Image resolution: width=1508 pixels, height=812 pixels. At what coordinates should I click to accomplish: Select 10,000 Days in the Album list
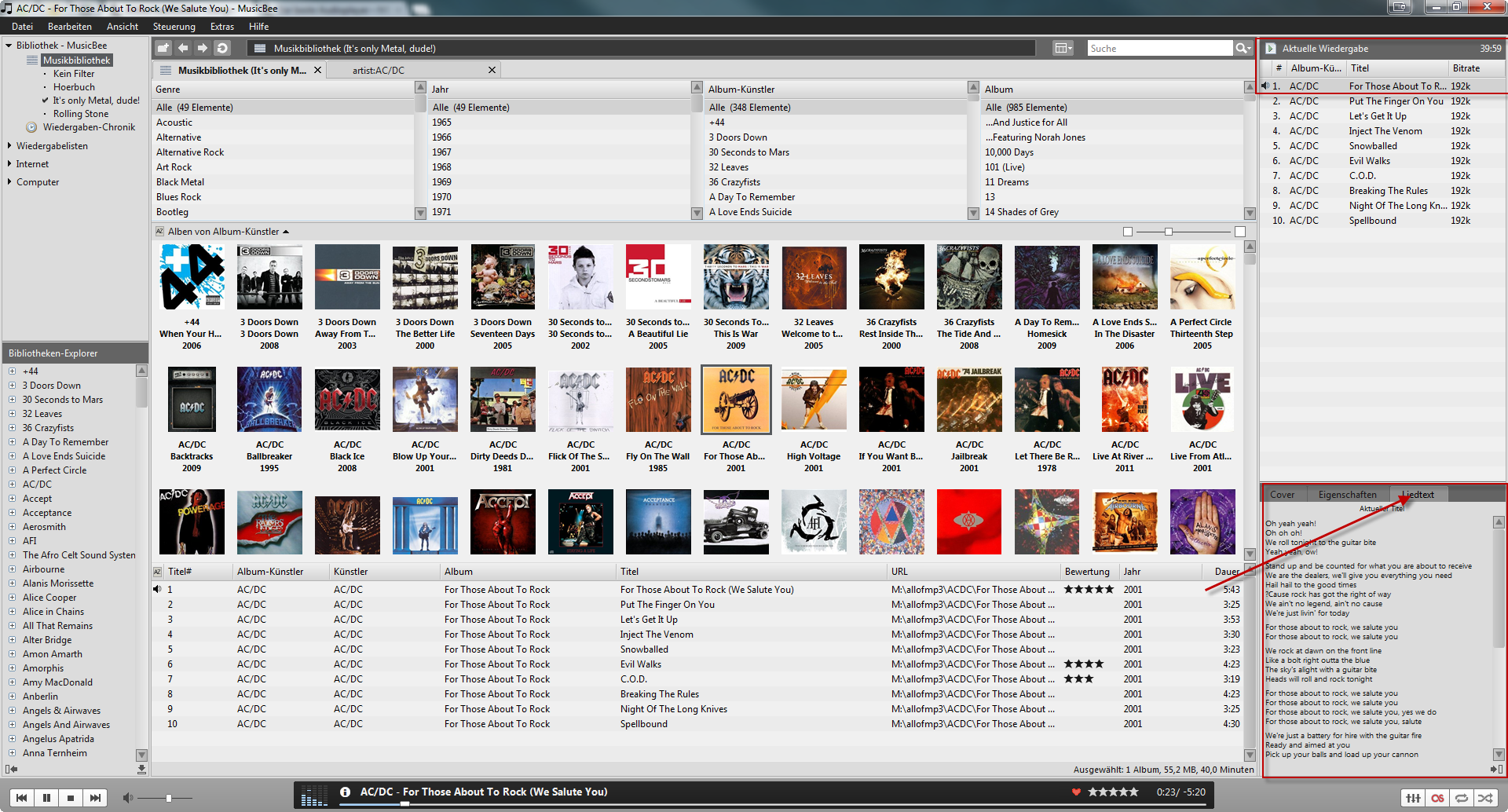tap(1112, 152)
